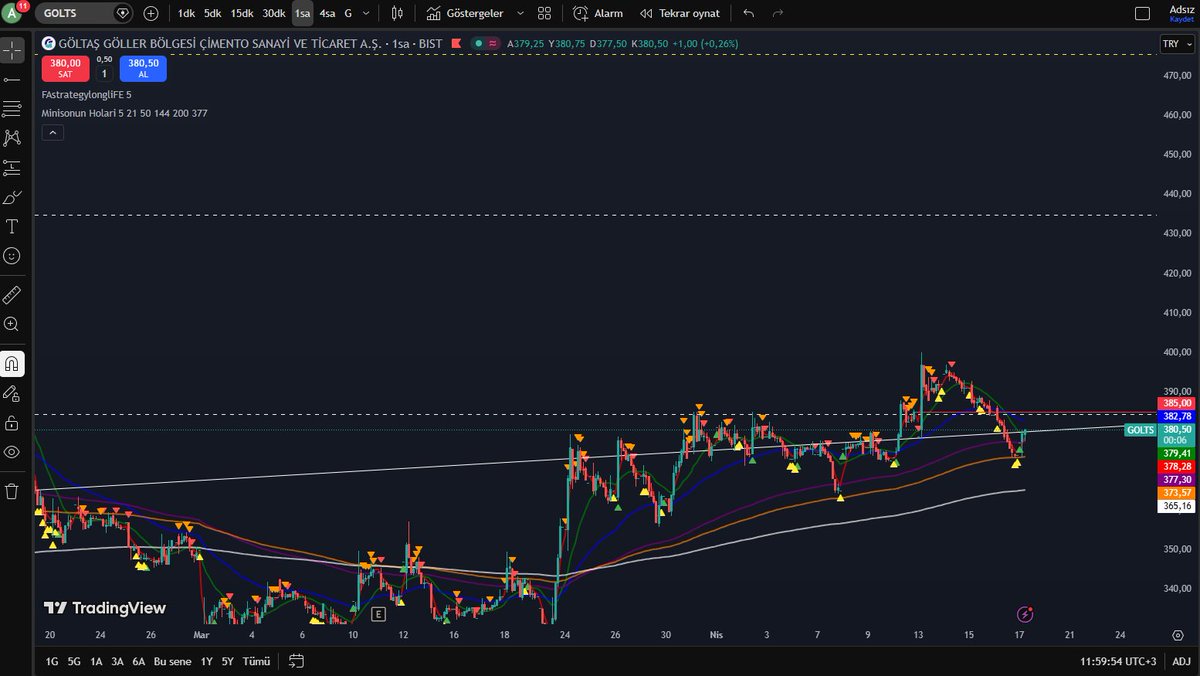The width and height of the screenshot is (1200, 676).
Task: Open the chart settings gear icon
Action: pos(1178,635)
